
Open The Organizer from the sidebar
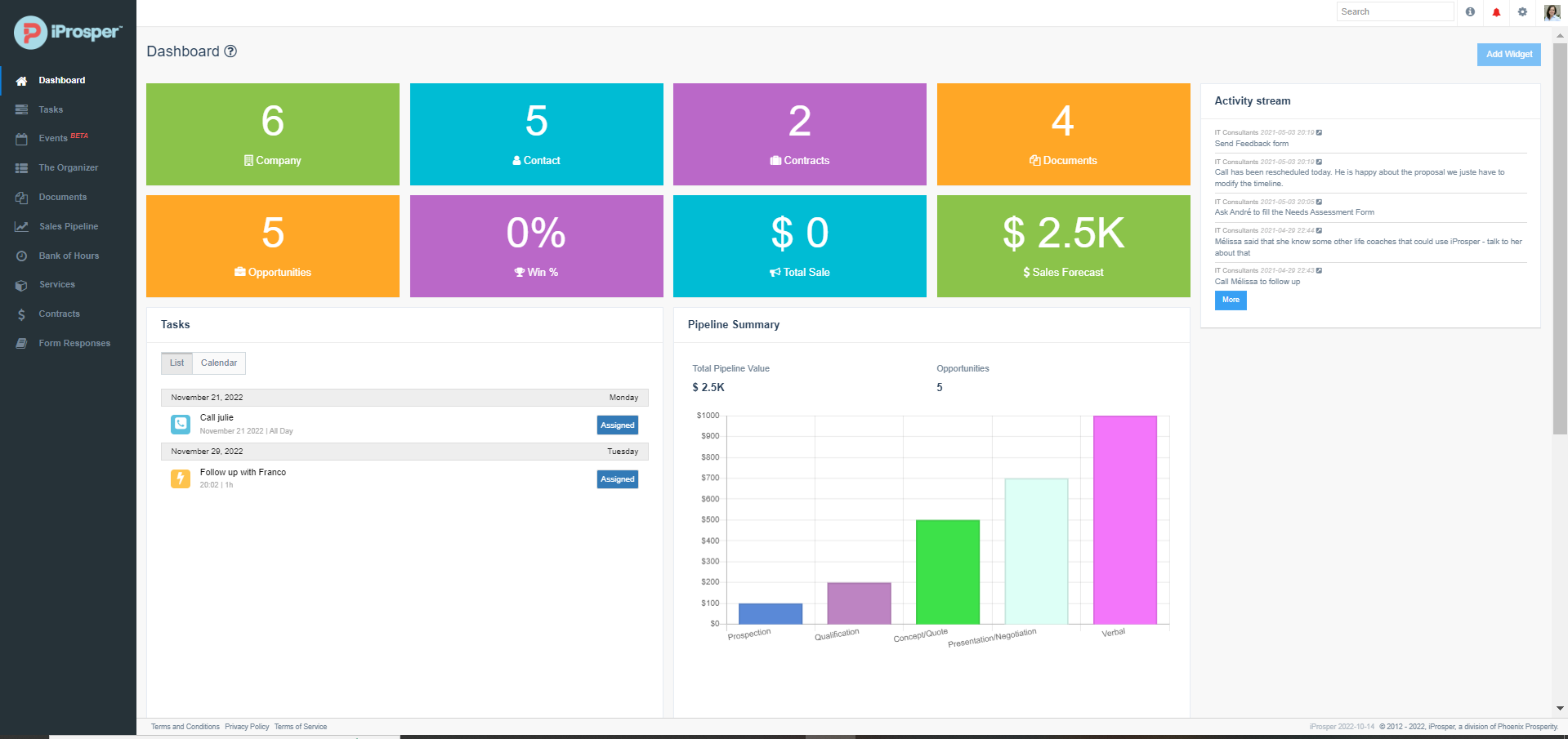tap(69, 167)
